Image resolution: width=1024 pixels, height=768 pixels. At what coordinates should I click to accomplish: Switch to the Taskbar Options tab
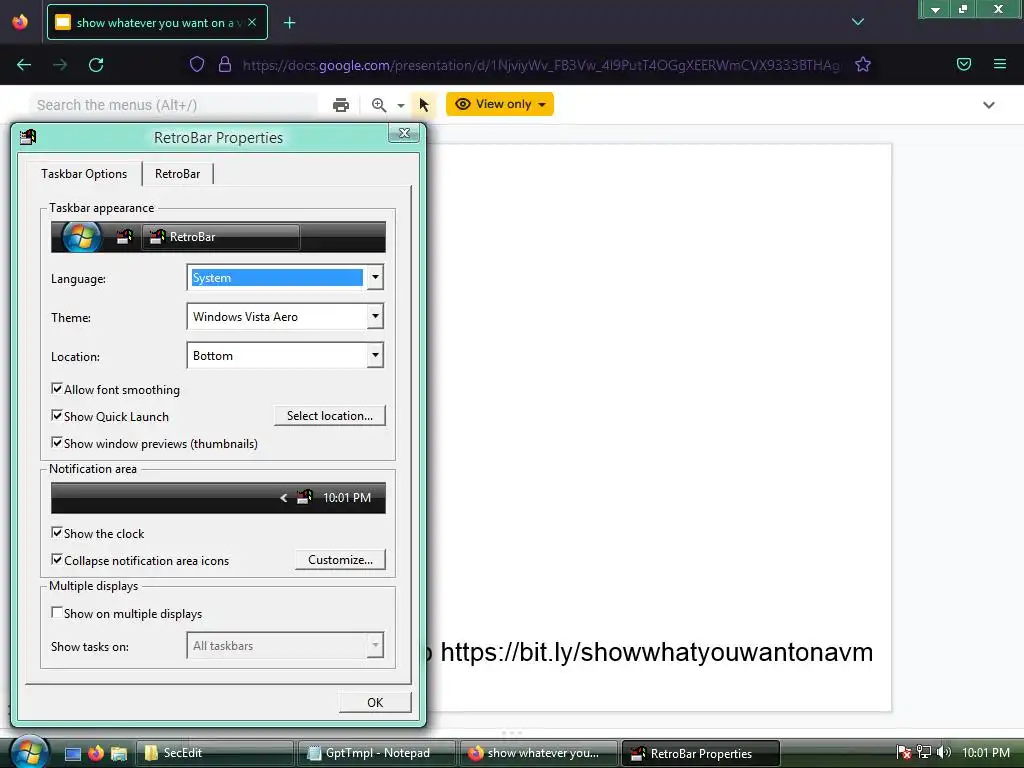coord(84,174)
